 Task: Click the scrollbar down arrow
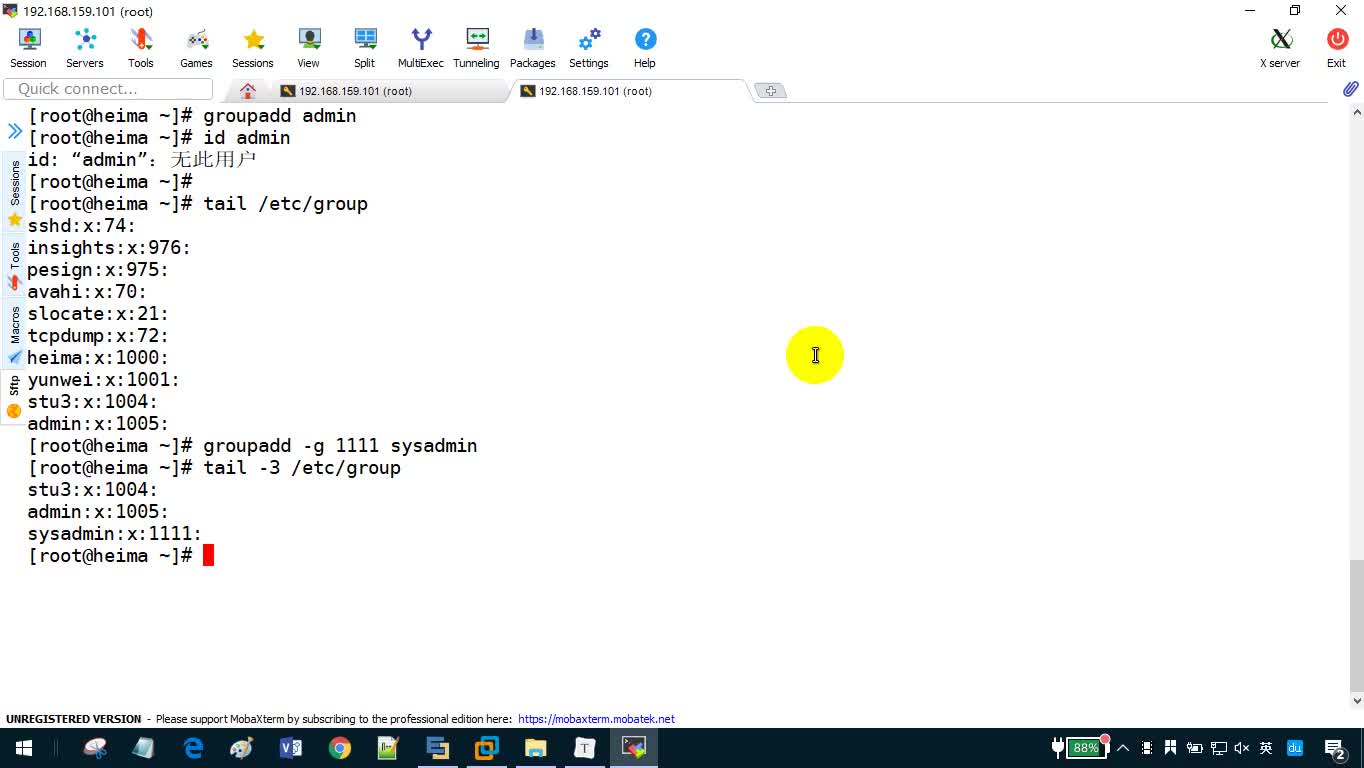click(1356, 701)
